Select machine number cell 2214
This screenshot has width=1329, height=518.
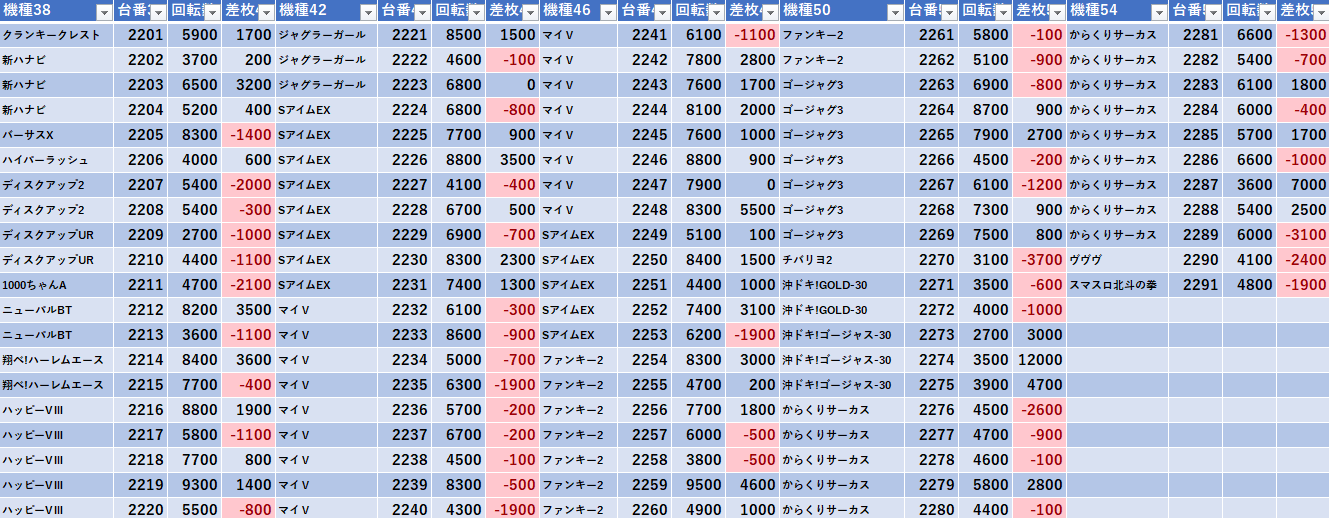coord(141,360)
